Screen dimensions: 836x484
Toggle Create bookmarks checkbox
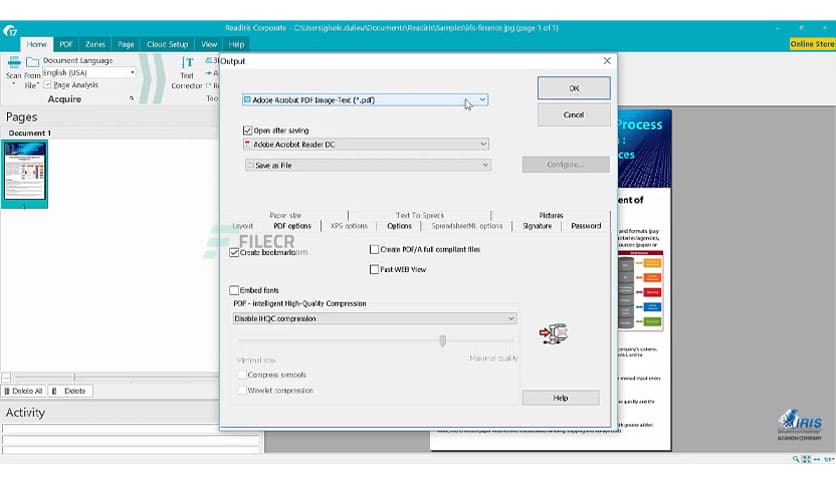pyautogui.click(x=234, y=252)
